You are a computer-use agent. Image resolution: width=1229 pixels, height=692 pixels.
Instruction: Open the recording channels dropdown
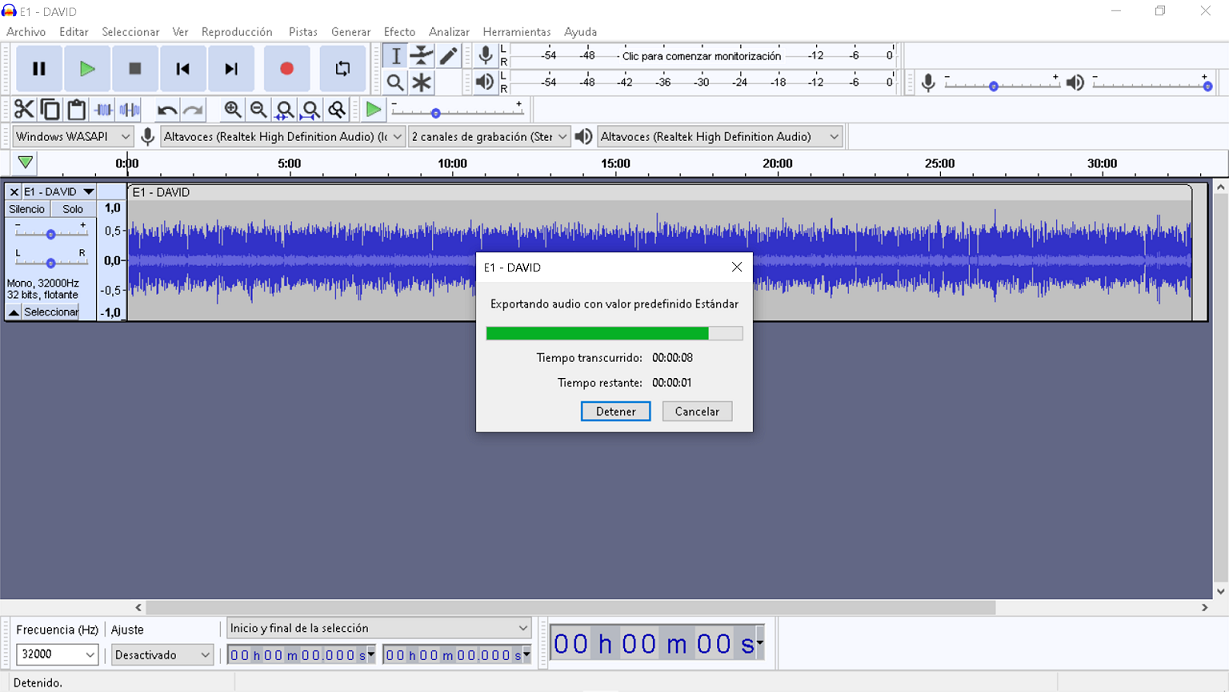(489, 137)
